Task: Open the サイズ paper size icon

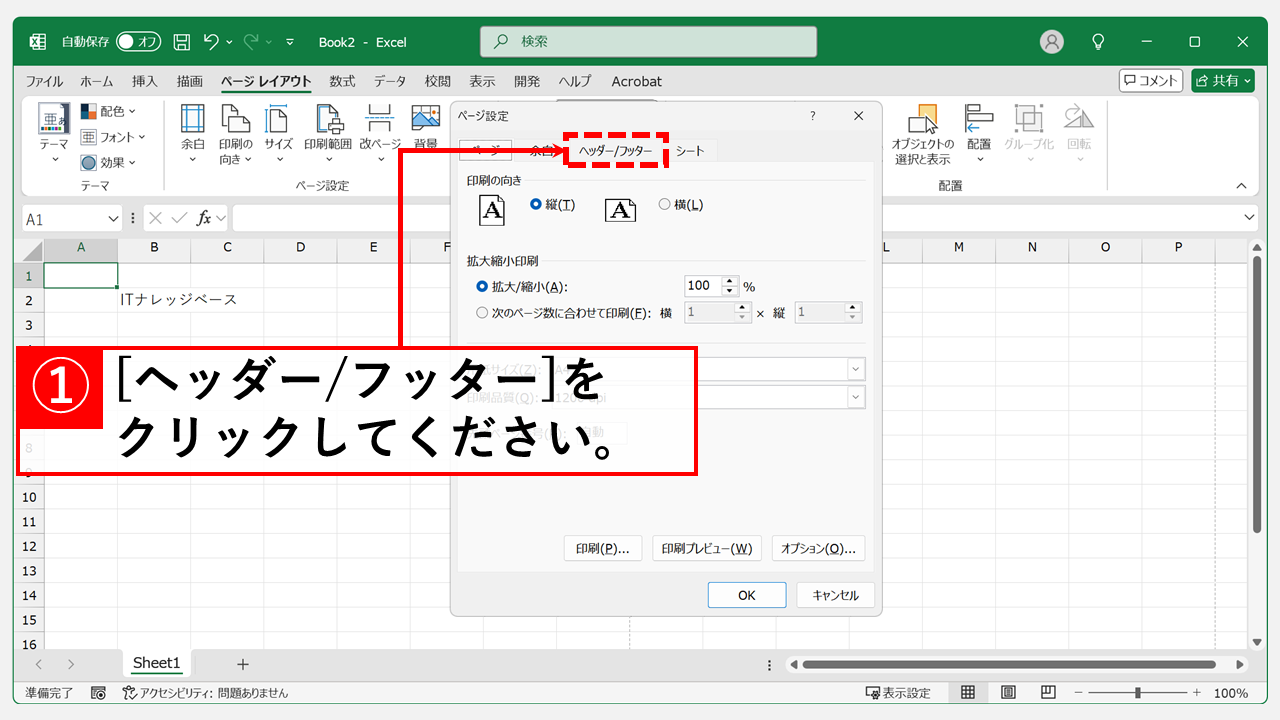Action: coord(278,135)
